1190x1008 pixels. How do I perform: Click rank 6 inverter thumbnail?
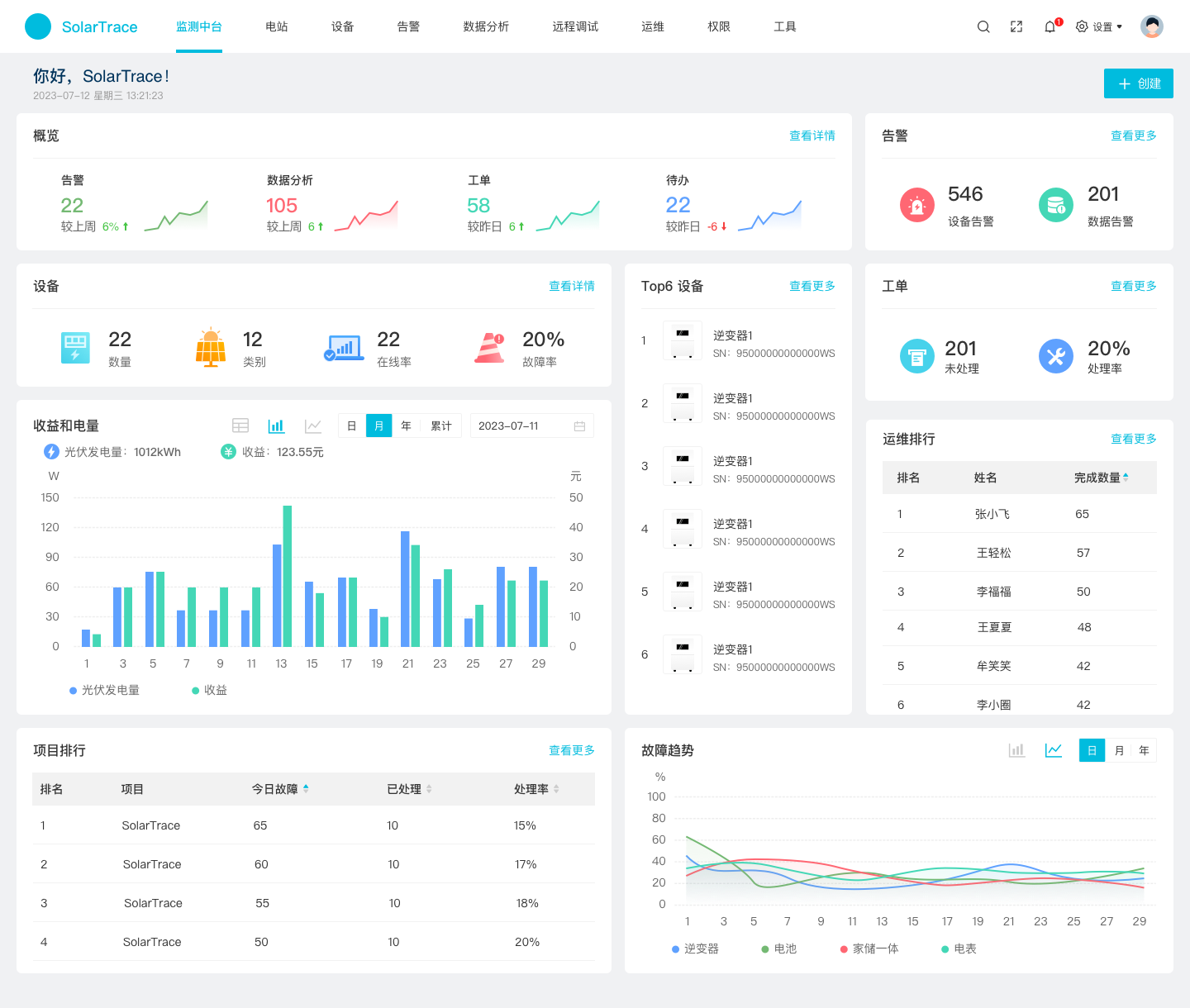[x=683, y=654]
